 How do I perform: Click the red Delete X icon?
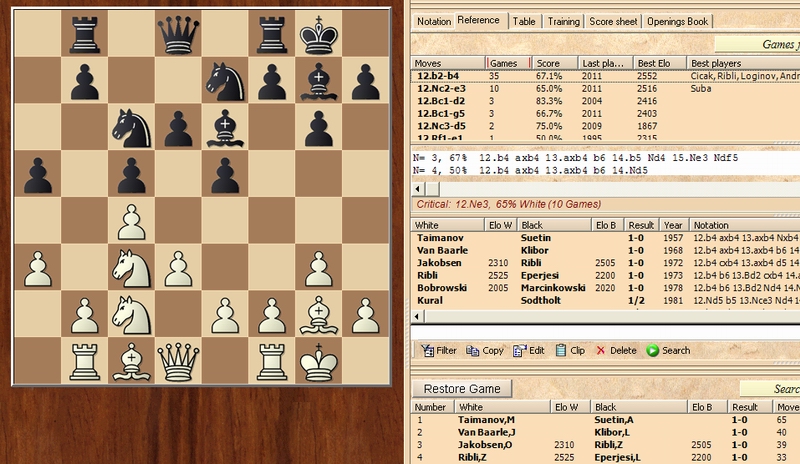600,350
